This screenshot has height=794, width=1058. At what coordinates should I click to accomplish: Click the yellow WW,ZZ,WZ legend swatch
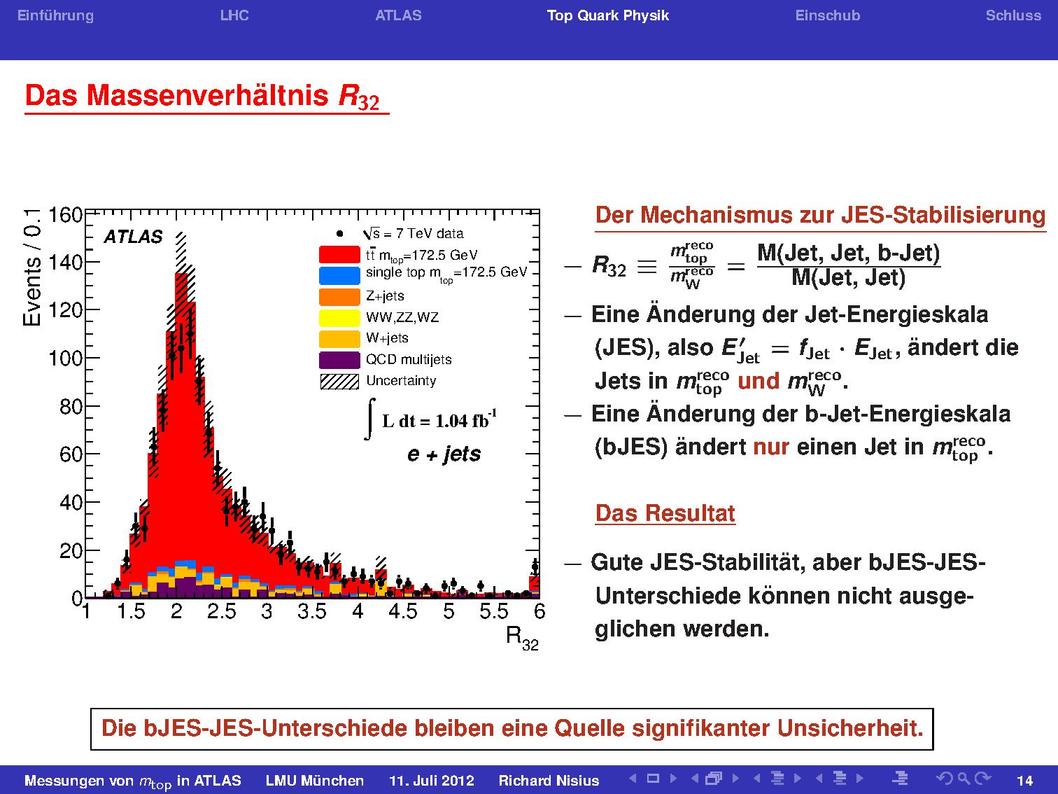click(x=339, y=317)
